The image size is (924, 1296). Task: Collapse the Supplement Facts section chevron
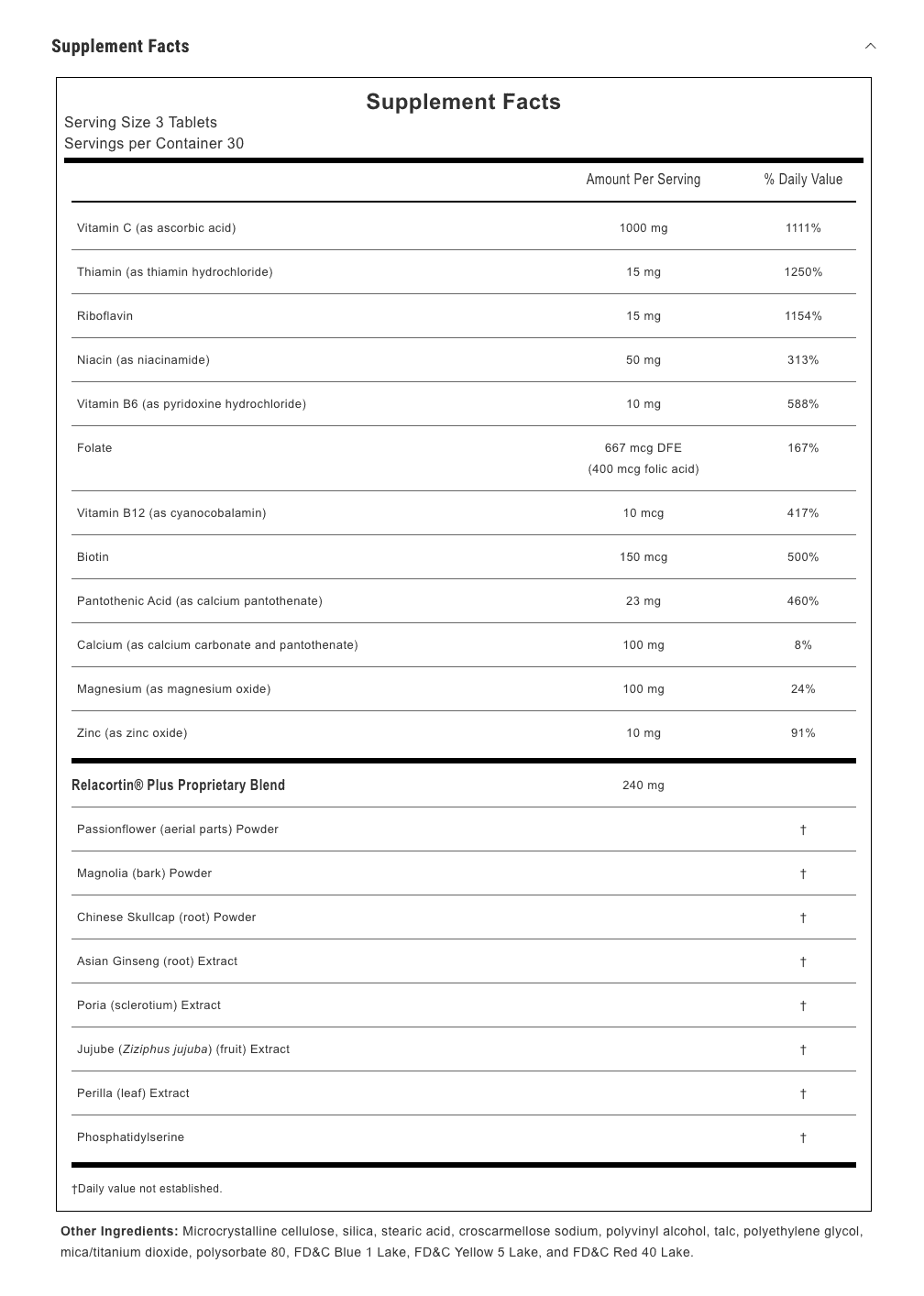871,46
